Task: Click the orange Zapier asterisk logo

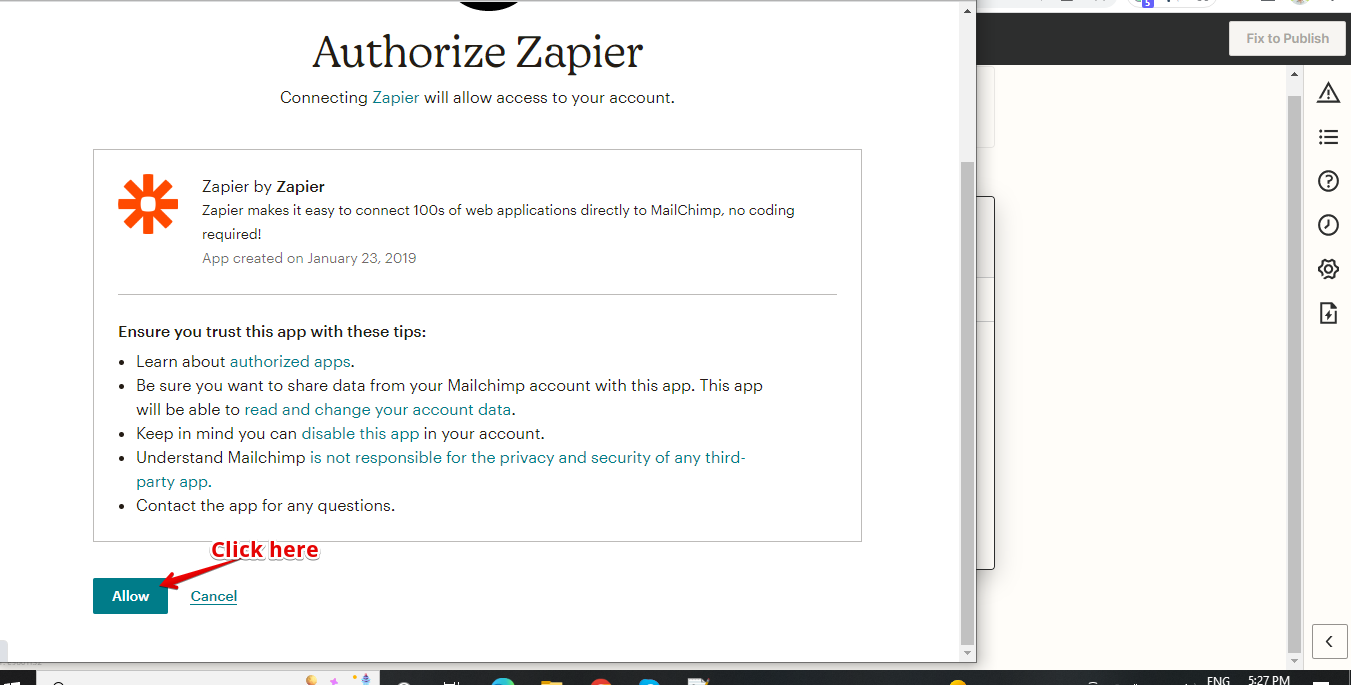Action: pos(148,204)
